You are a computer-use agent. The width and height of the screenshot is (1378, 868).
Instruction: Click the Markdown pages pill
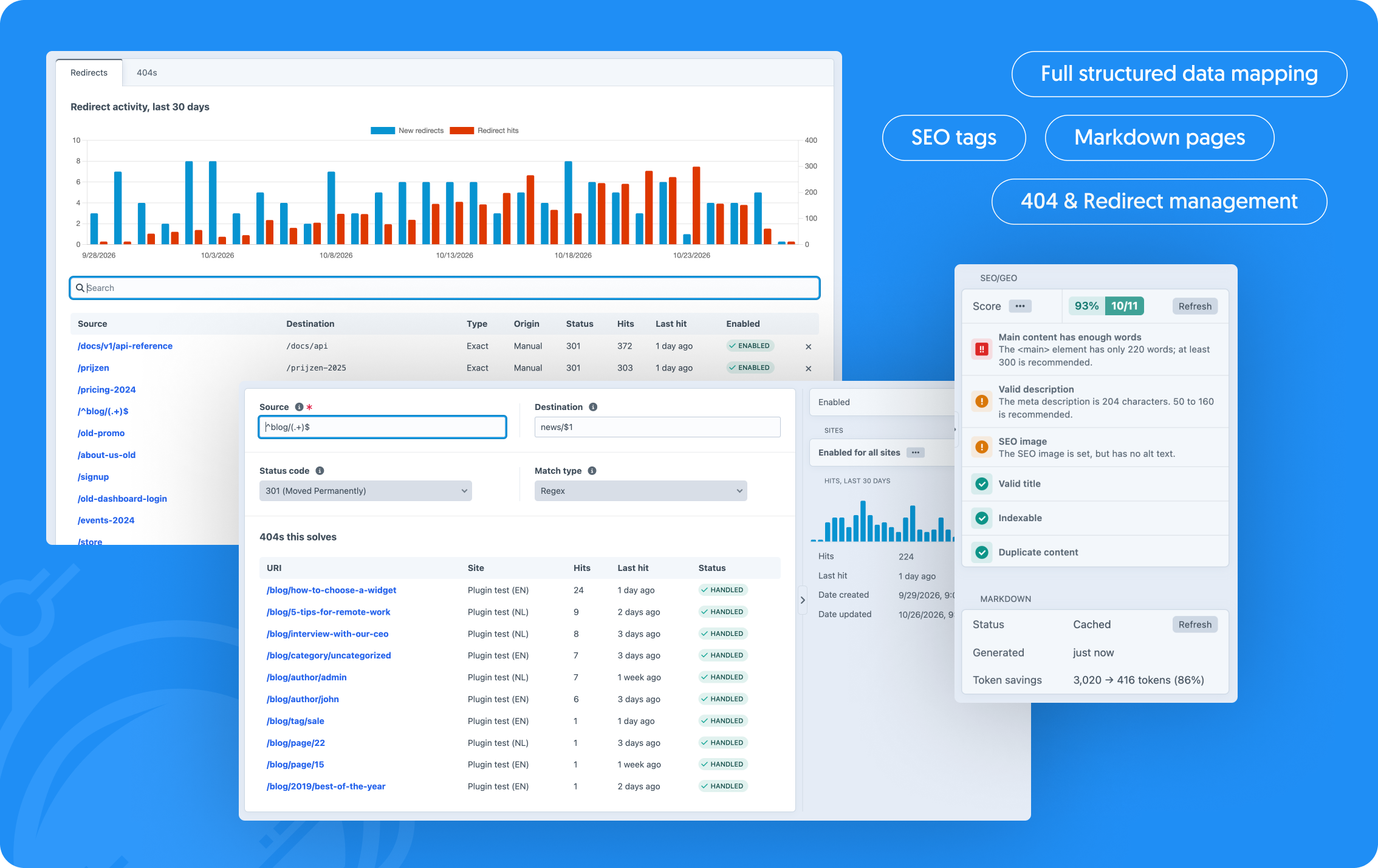1159,138
